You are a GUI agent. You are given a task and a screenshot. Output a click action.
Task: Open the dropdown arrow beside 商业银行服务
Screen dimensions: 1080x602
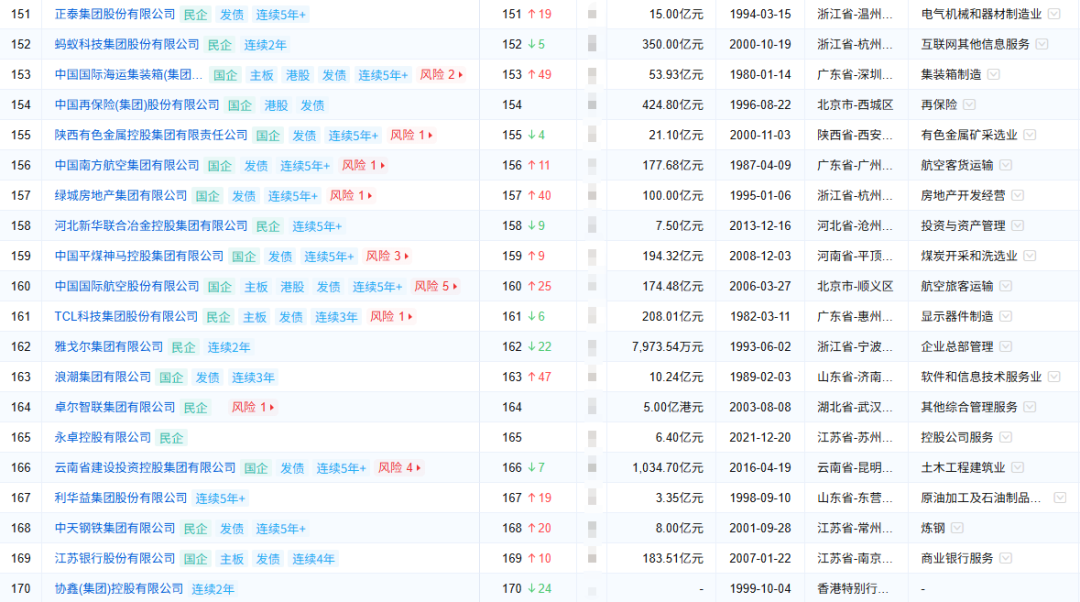1006,559
